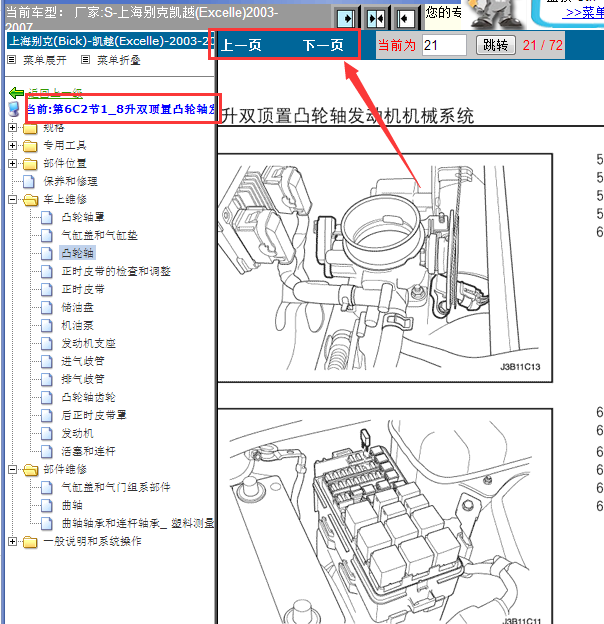Click the split-panes-equally double arrow icon
Viewport: 604px width, 624px height.
click(375, 18)
